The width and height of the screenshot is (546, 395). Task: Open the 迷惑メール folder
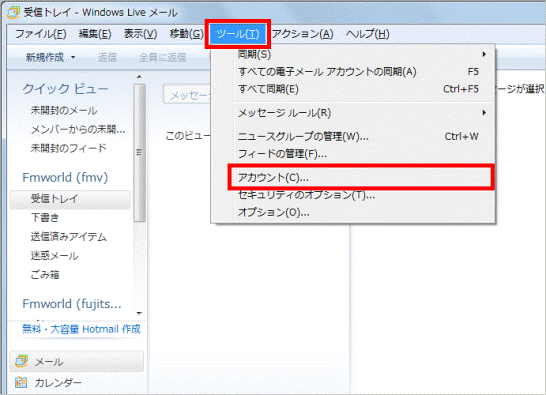coord(54,256)
